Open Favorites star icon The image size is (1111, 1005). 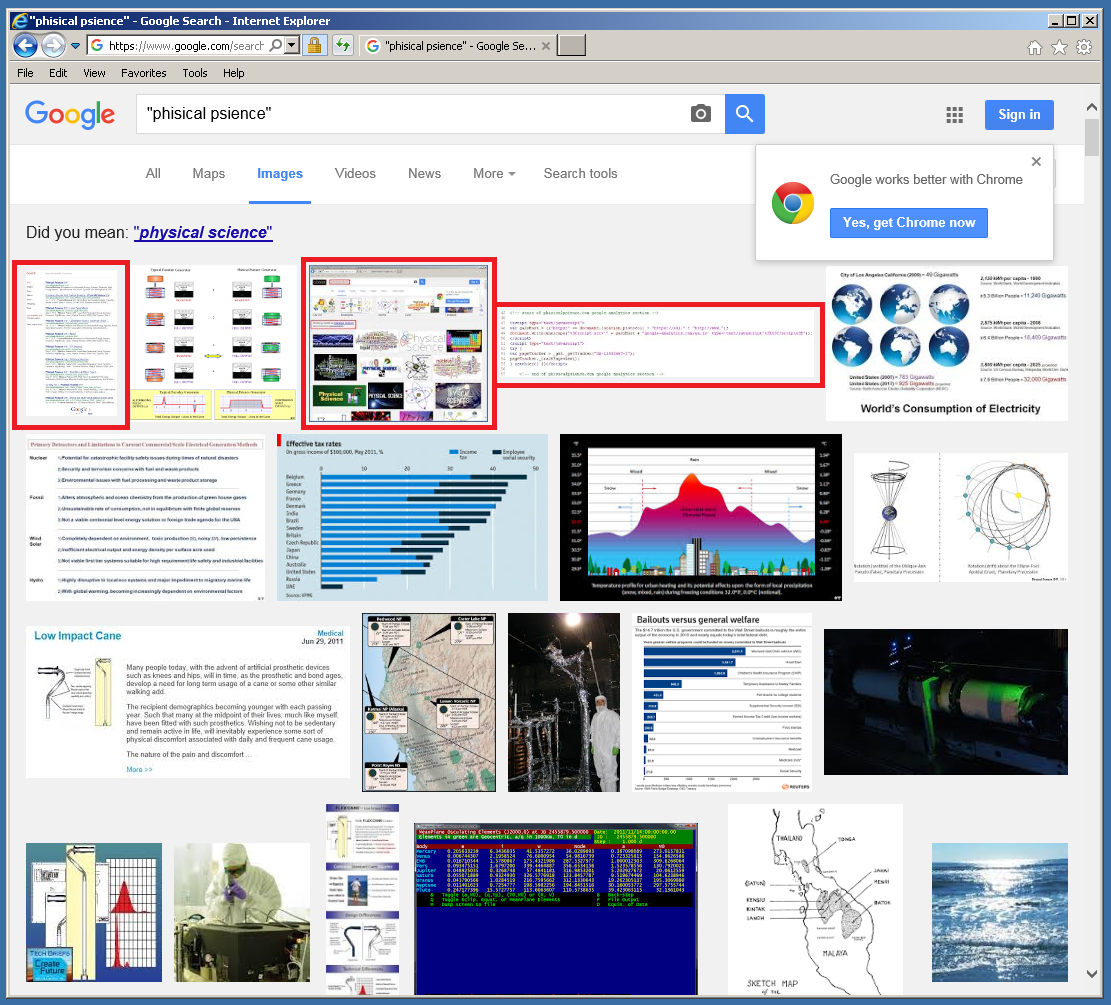(1059, 47)
